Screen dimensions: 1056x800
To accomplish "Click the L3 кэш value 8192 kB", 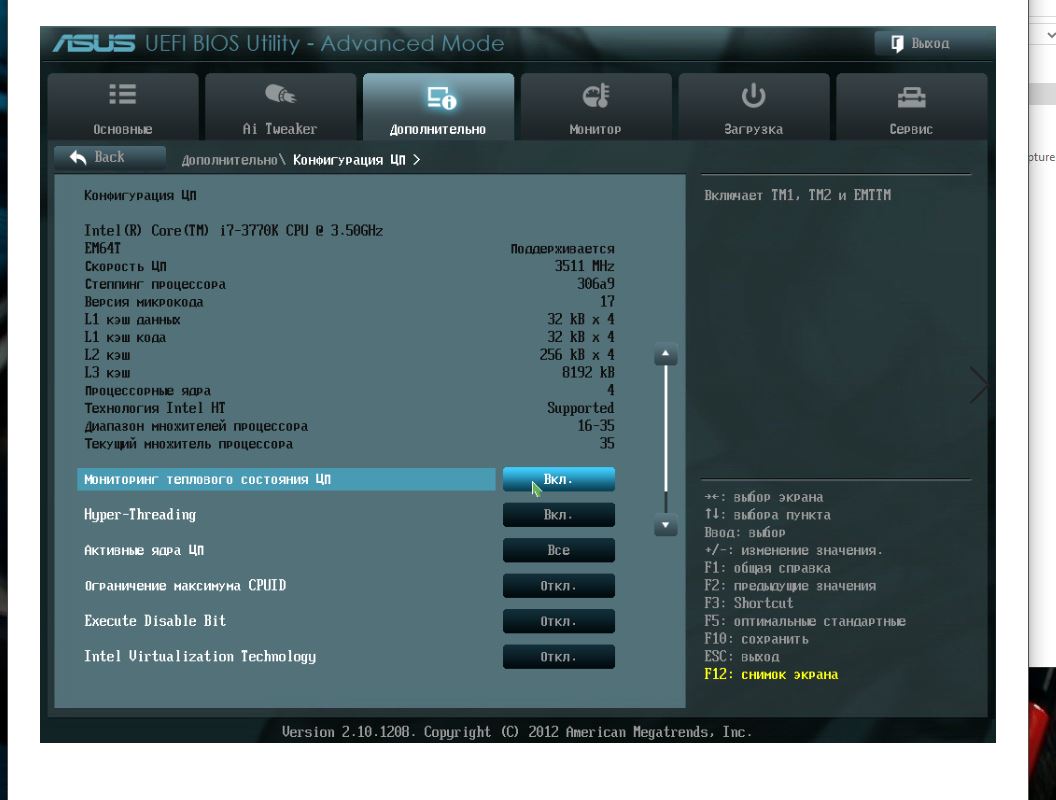I will tap(588, 372).
